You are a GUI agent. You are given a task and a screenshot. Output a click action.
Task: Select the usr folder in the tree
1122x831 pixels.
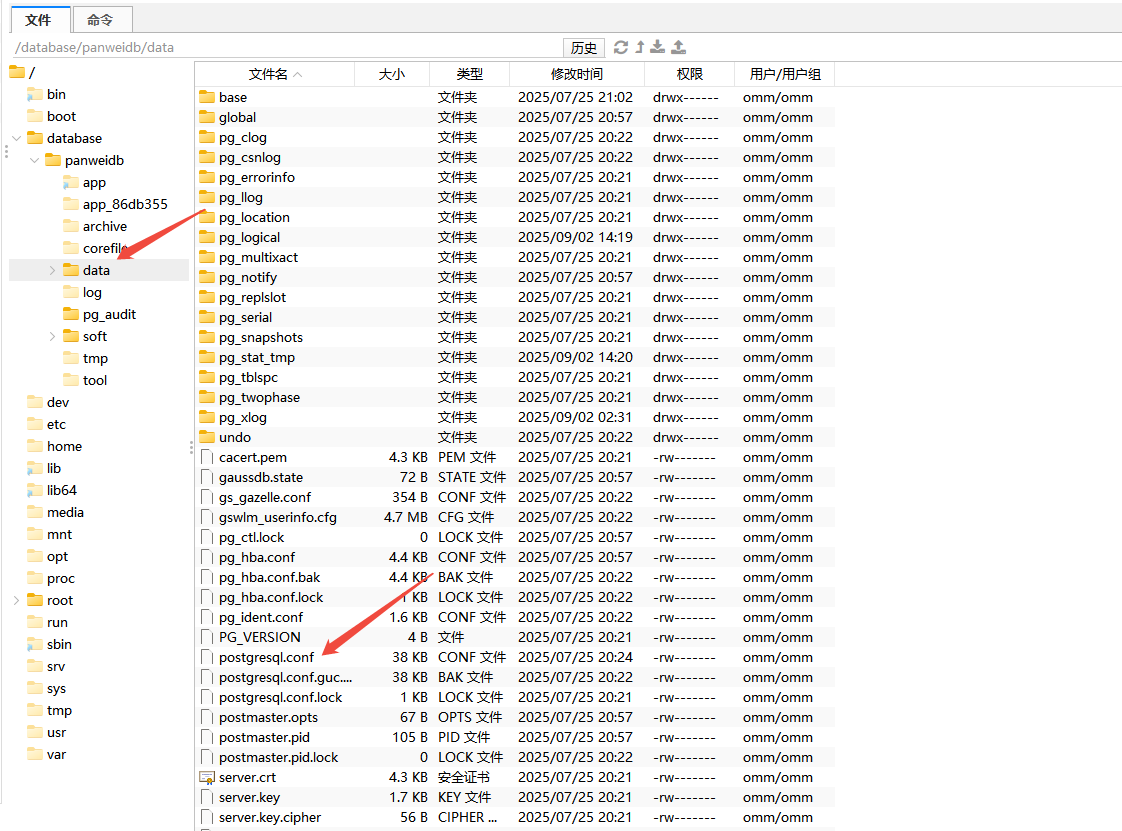(x=47, y=732)
